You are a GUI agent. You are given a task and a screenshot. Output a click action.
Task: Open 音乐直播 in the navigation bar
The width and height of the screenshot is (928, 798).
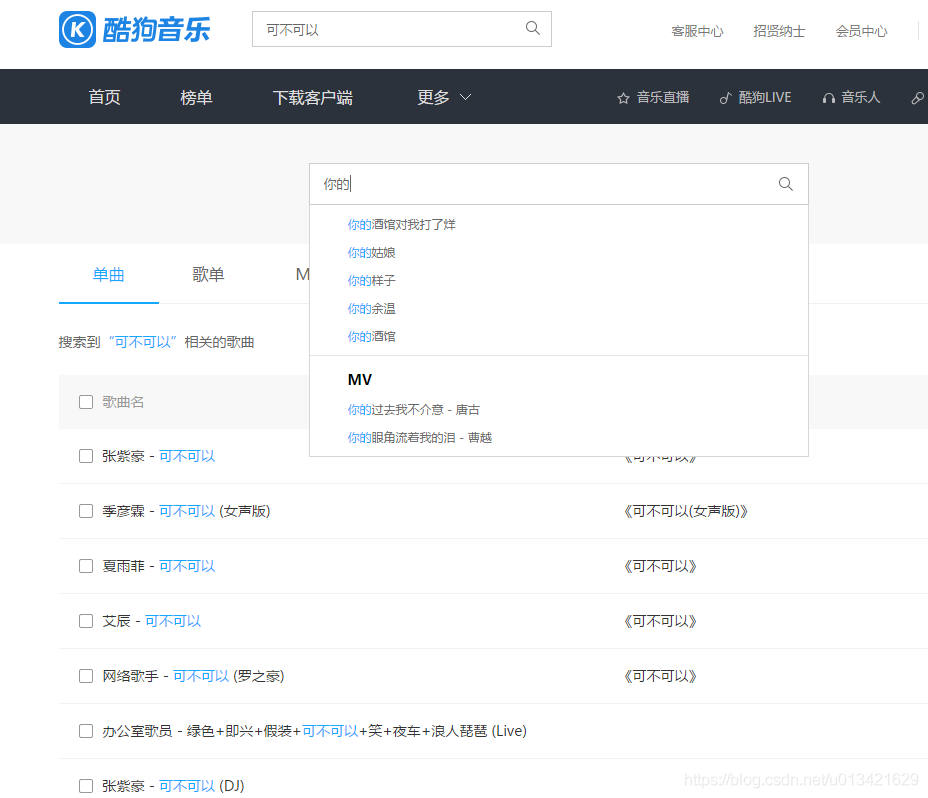663,97
